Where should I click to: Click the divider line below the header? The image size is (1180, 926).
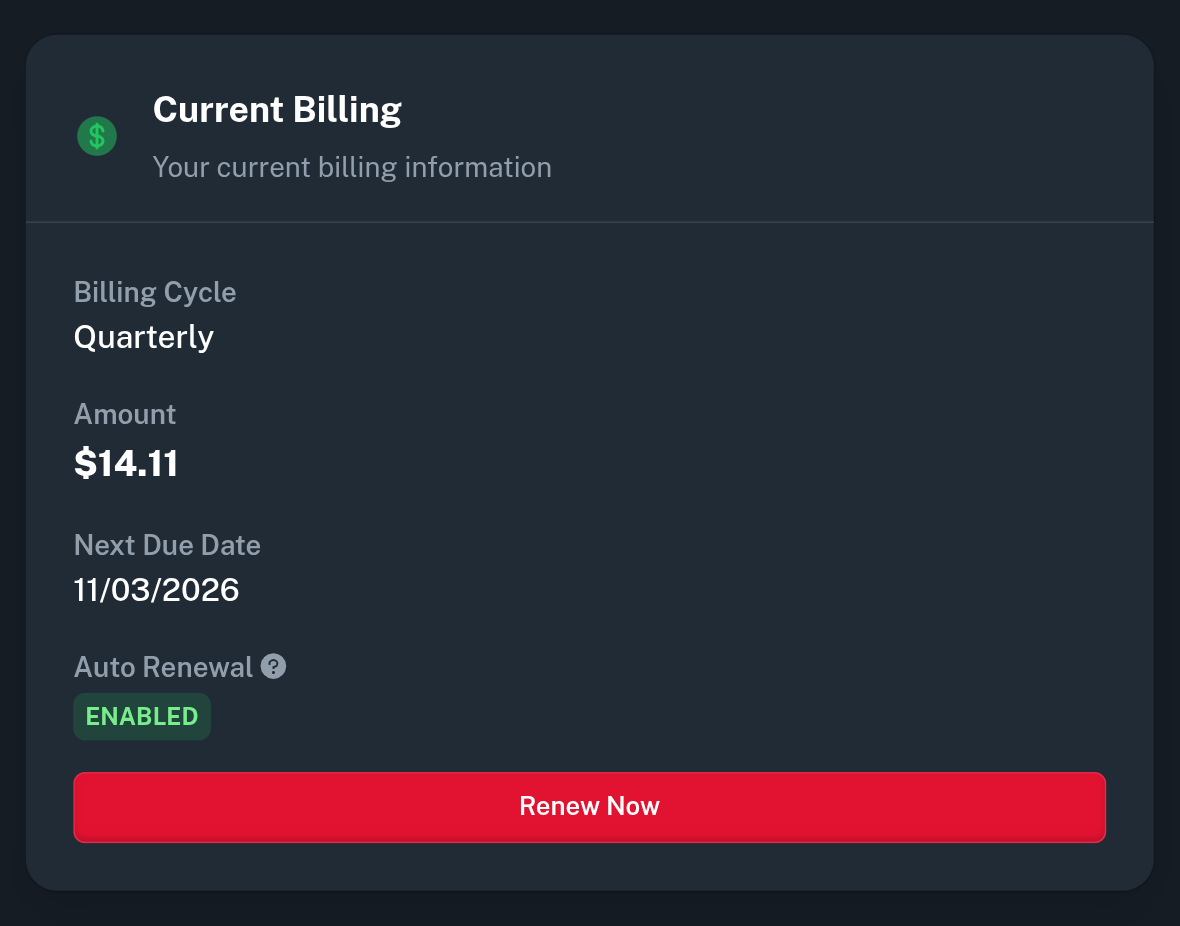tap(590, 221)
